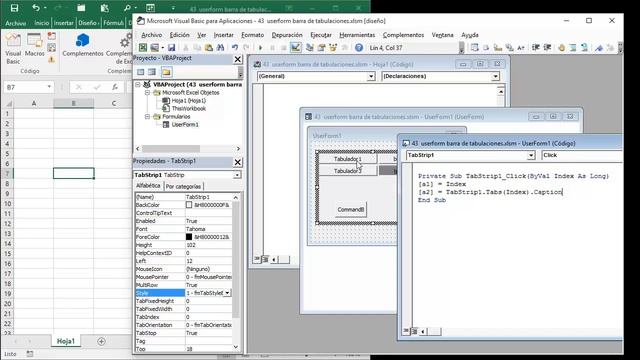Screen dimensions: 640x360
Task: Open (General) object dropdown in Hoja1 code window
Action: coord(371,76)
